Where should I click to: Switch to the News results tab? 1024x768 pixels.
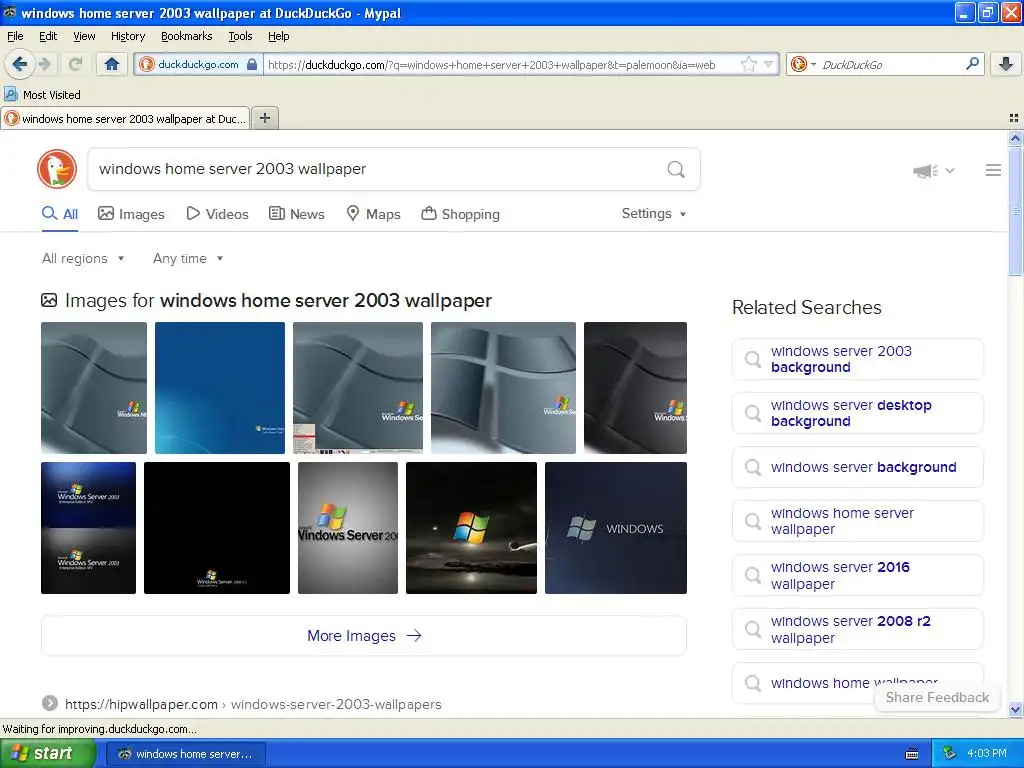(x=296, y=214)
